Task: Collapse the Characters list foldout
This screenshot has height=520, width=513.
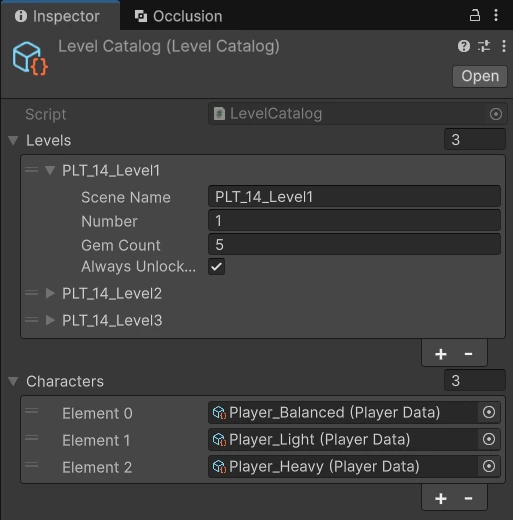Action: [x=13, y=381]
